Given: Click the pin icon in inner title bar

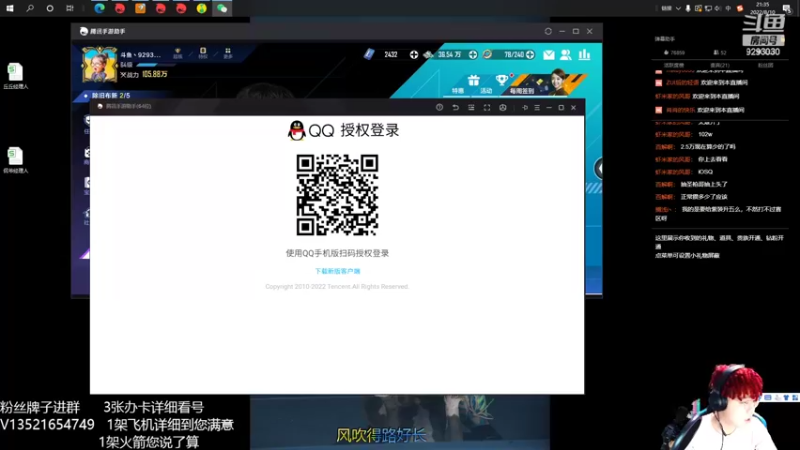Looking at the screenshot, I should click(524, 108).
